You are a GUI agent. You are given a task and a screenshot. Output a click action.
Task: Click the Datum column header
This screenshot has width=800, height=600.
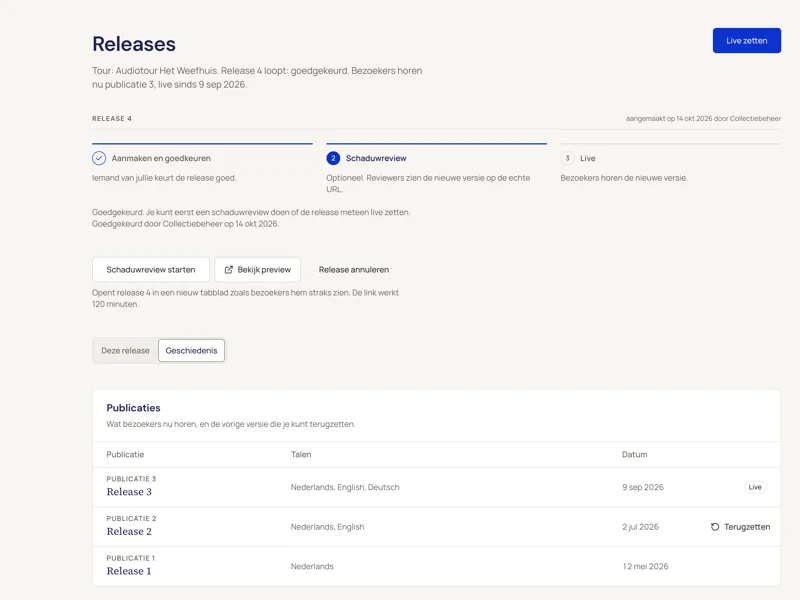pyautogui.click(x=635, y=455)
